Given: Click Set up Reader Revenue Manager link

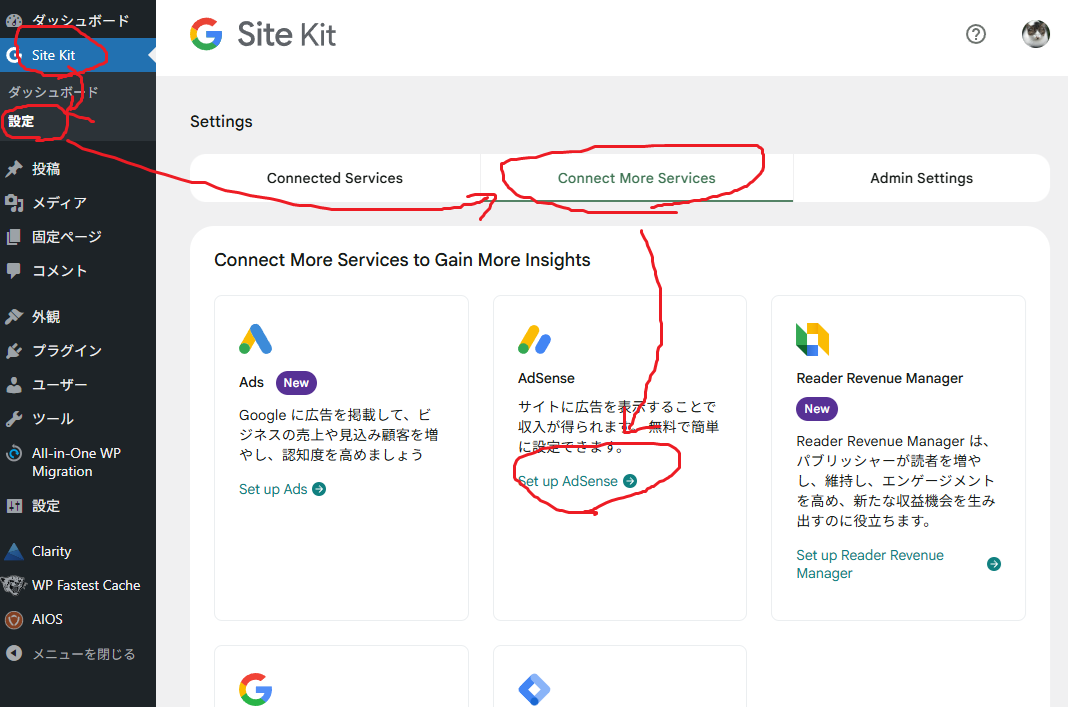Looking at the screenshot, I should coord(870,564).
